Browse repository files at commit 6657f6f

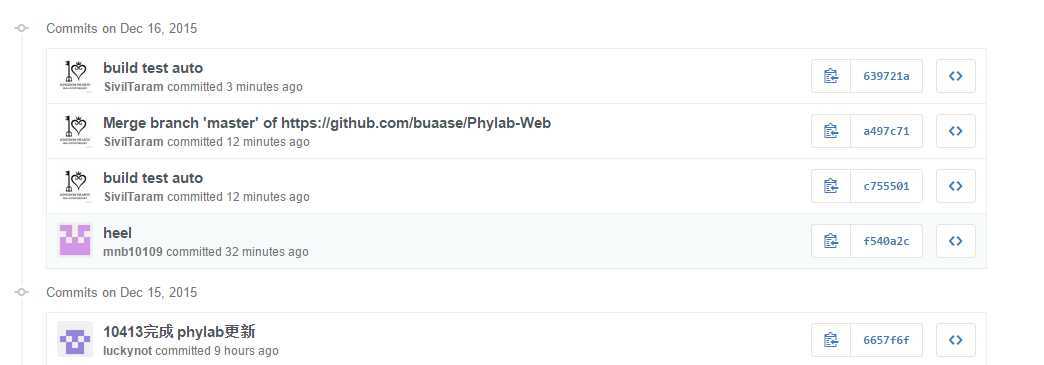(955, 340)
